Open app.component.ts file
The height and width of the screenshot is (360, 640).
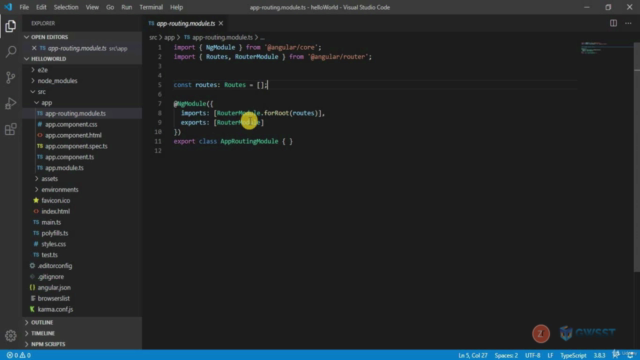tap(82, 157)
